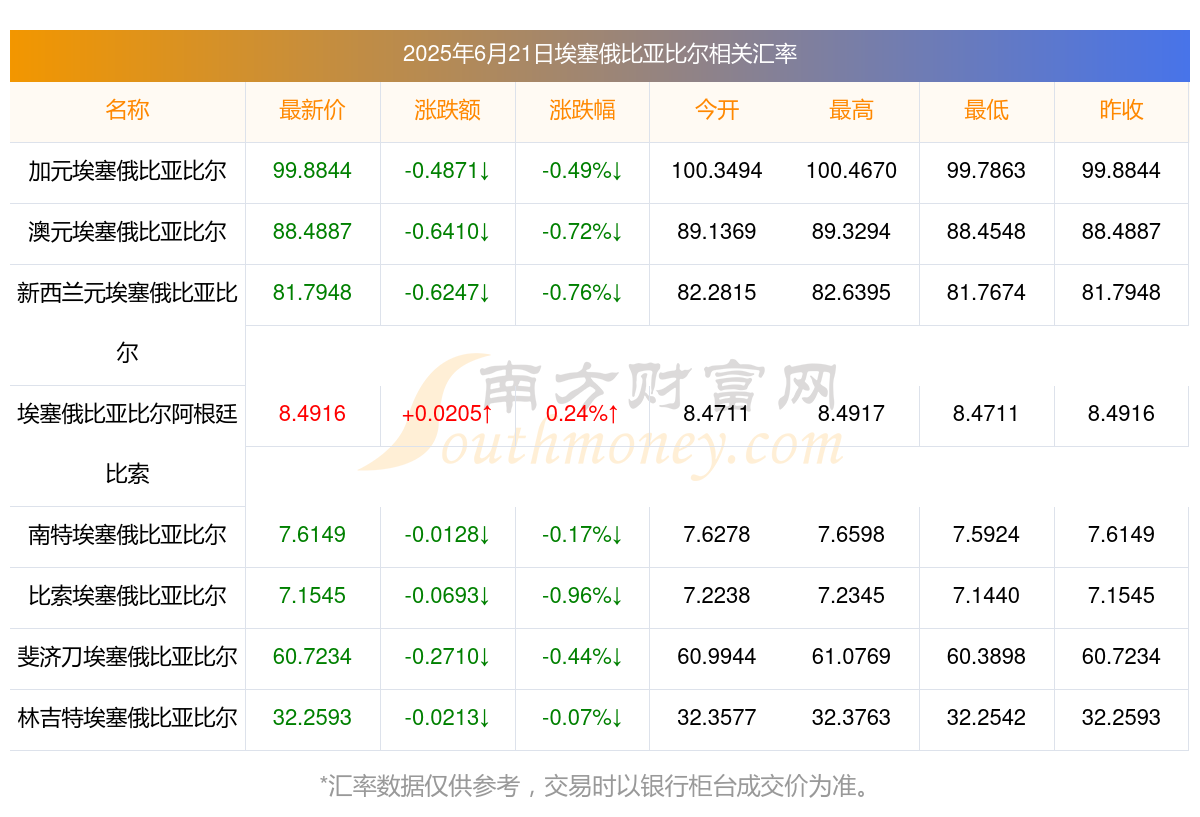Click the 埃塞俄比亚比尔阿根廷比索 row name
Screen dimensions: 1200x817
(x=127, y=443)
